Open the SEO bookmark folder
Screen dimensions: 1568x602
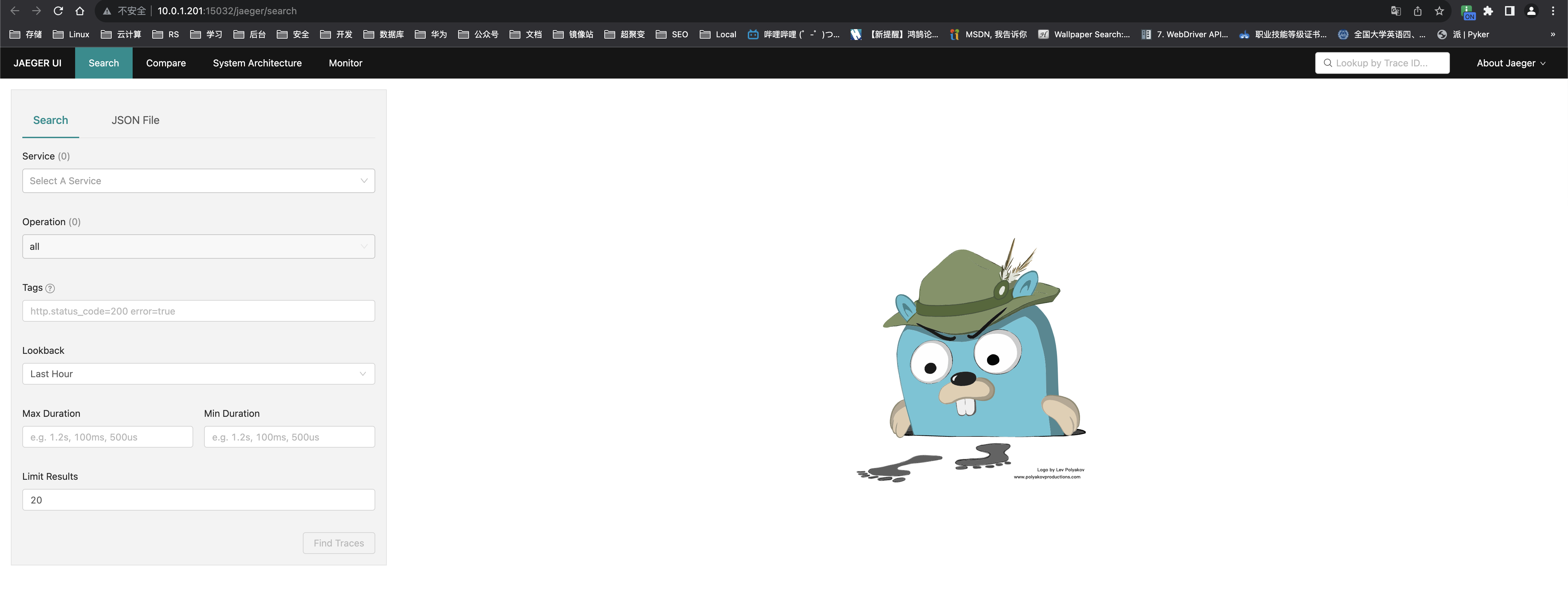(672, 34)
